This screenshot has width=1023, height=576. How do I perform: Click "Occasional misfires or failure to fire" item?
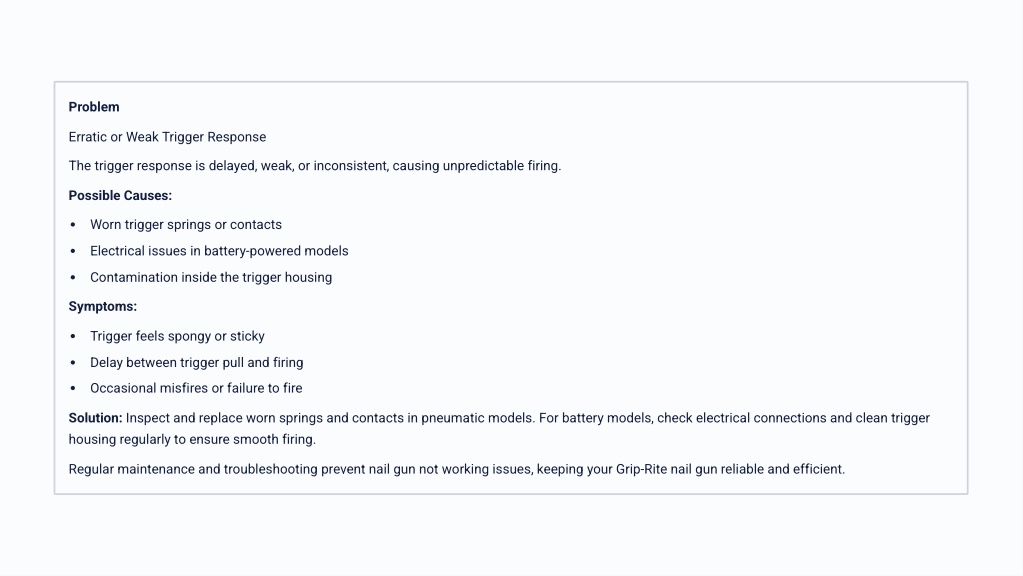click(x=196, y=388)
